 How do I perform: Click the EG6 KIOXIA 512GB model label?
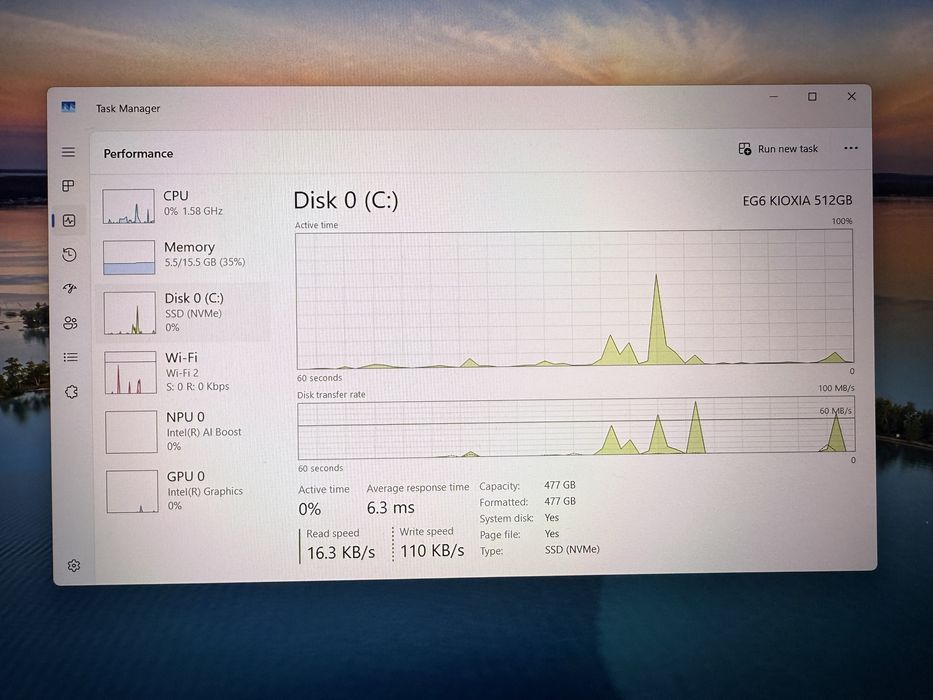pos(797,201)
